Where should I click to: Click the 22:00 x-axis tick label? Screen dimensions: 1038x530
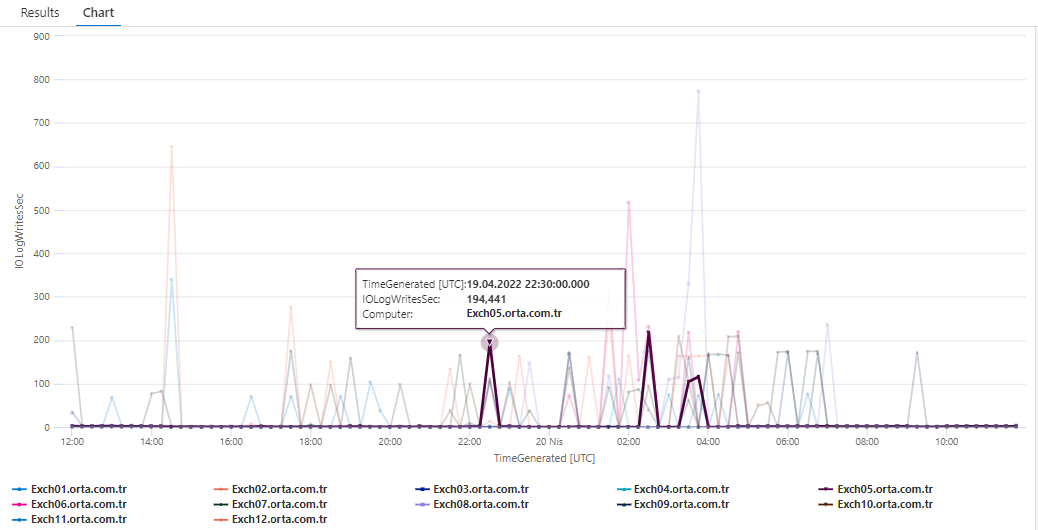(x=469, y=441)
